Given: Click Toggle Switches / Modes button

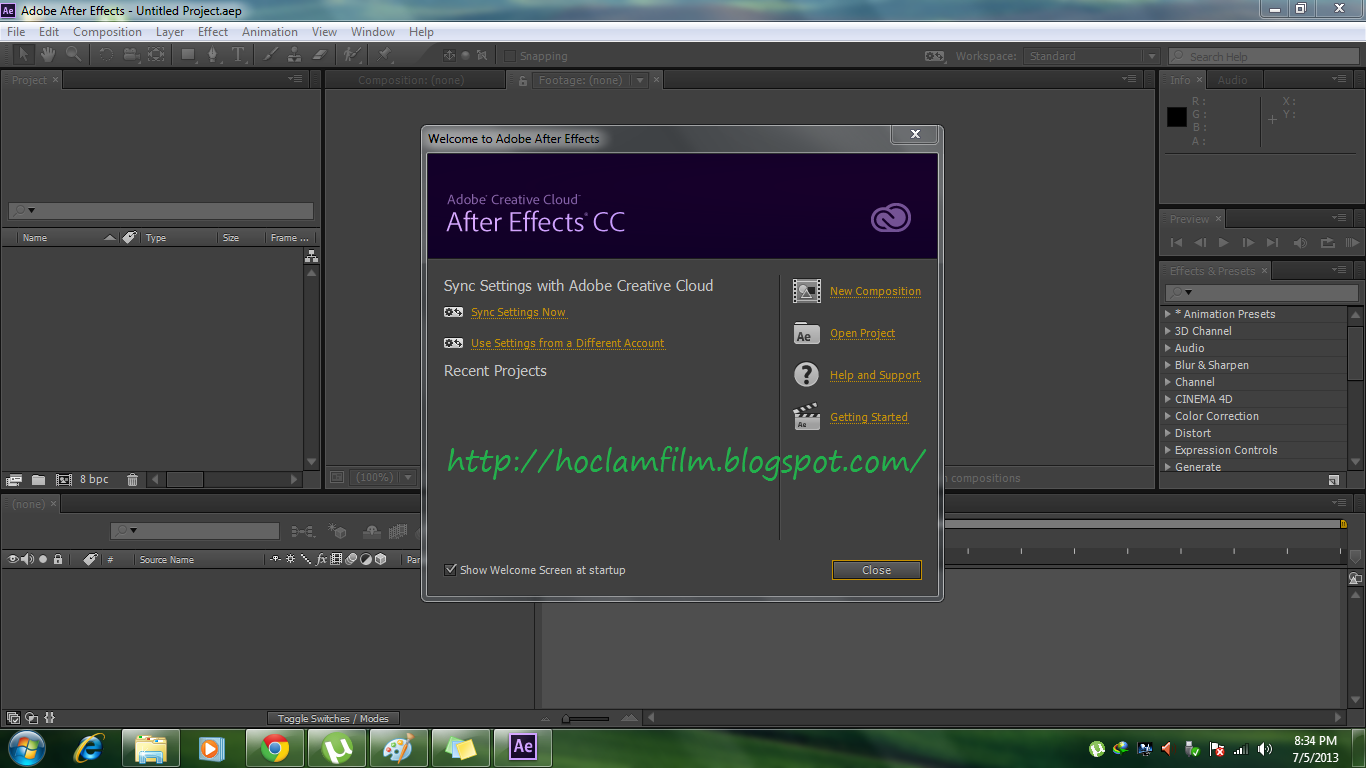Looking at the screenshot, I should coord(333,718).
